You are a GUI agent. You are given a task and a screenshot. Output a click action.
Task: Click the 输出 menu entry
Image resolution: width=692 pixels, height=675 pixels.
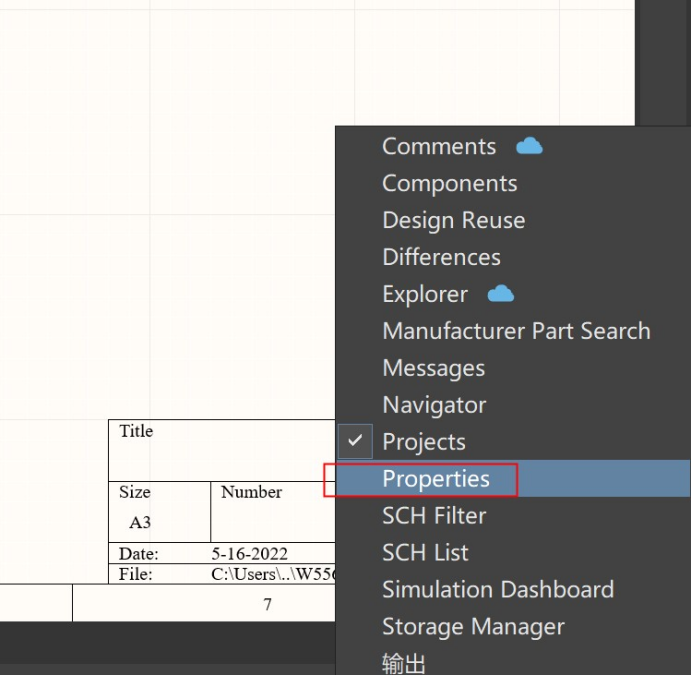[404, 663]
